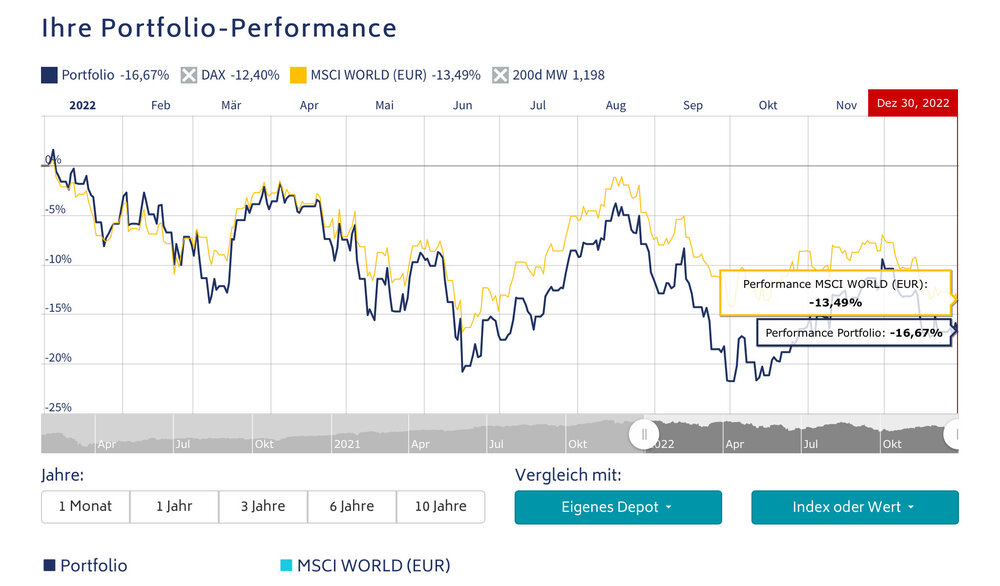Enable the DAX comparison checkbox
Screen dimensions: 1000x586
click(x=189, y=75)
